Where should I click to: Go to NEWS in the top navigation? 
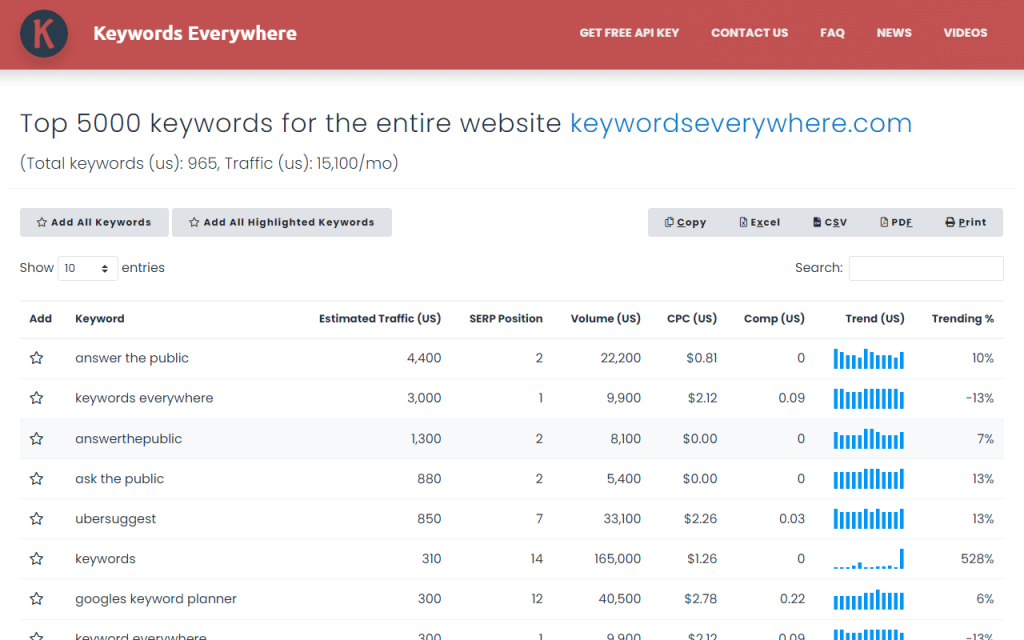coord(893,33)
